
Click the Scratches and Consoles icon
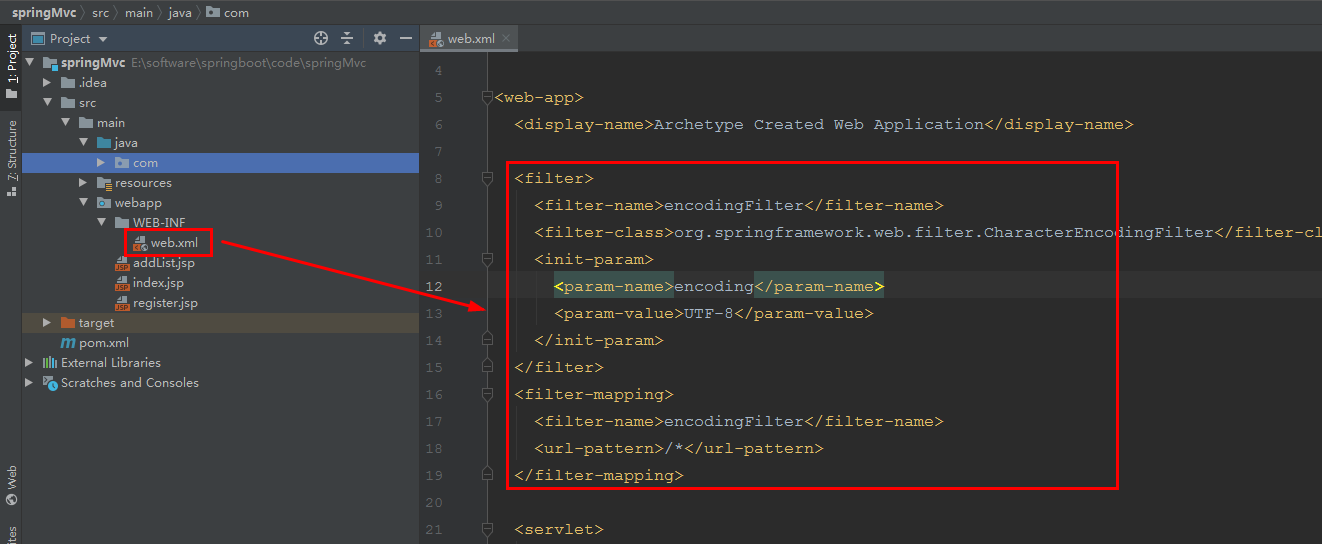tap(50, 383)
